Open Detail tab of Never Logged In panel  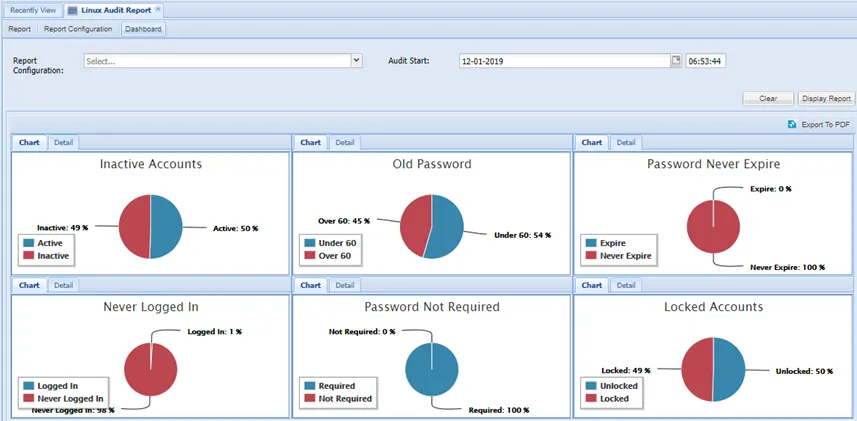point(63,285)
